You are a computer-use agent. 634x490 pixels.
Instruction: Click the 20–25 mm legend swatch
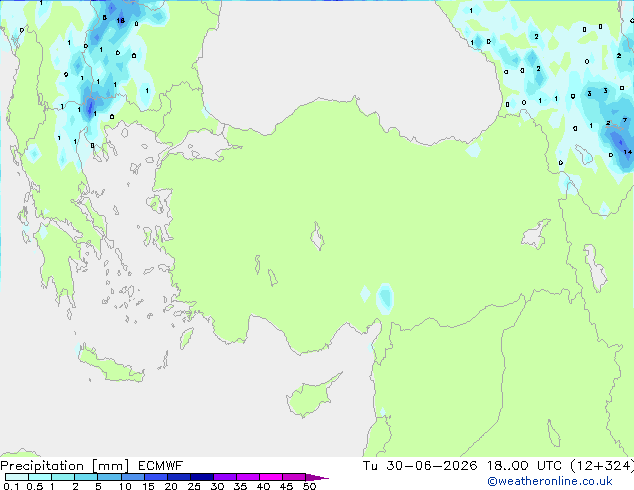click(178, 477)
